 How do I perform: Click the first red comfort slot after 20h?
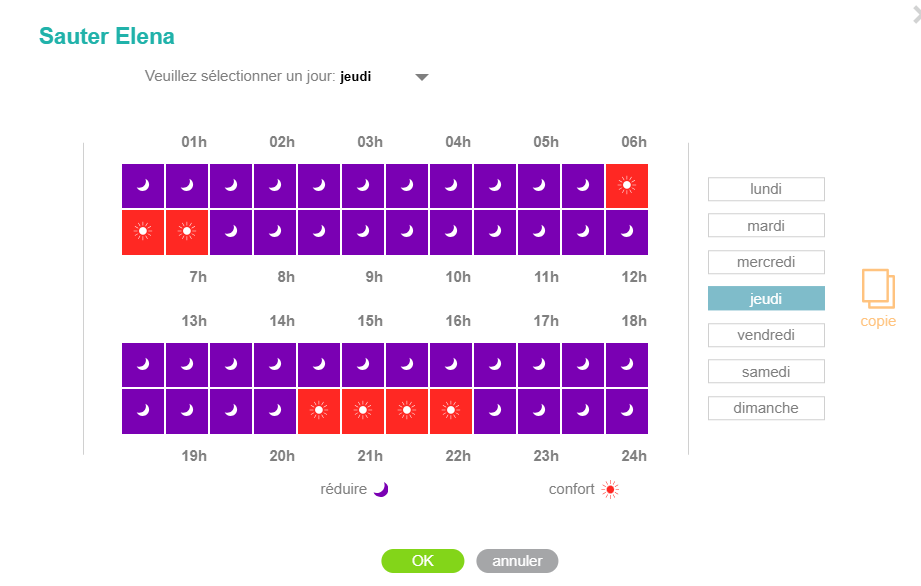(319, 411)
